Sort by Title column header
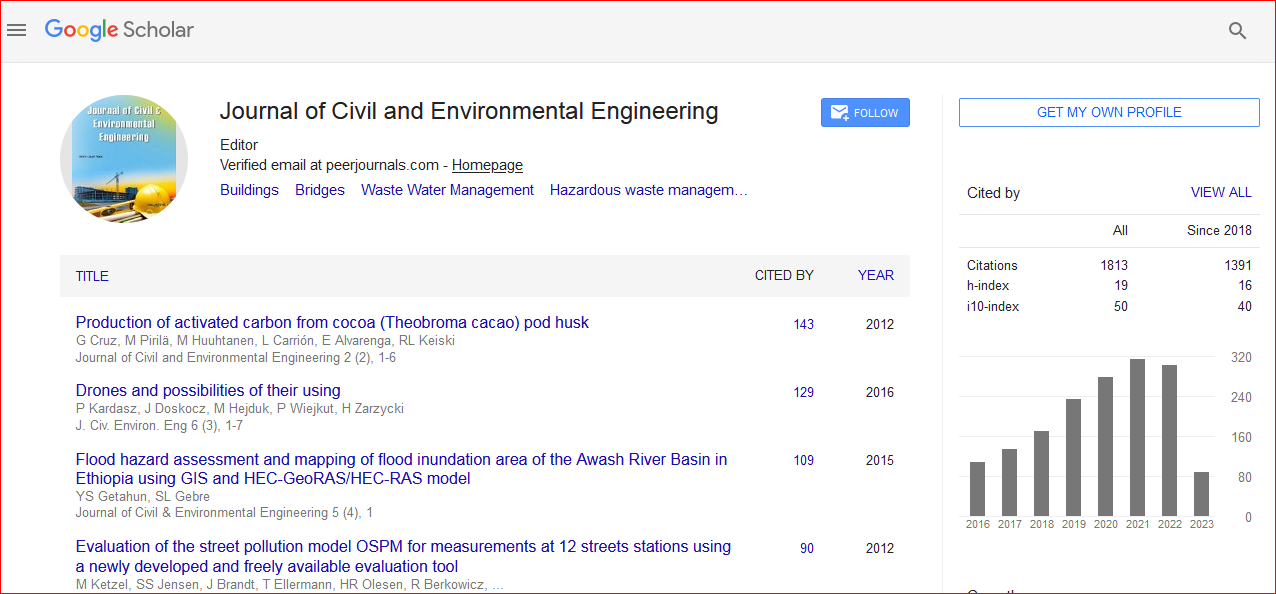Screen dimensions: 1276x594 (x=92, y=276)
